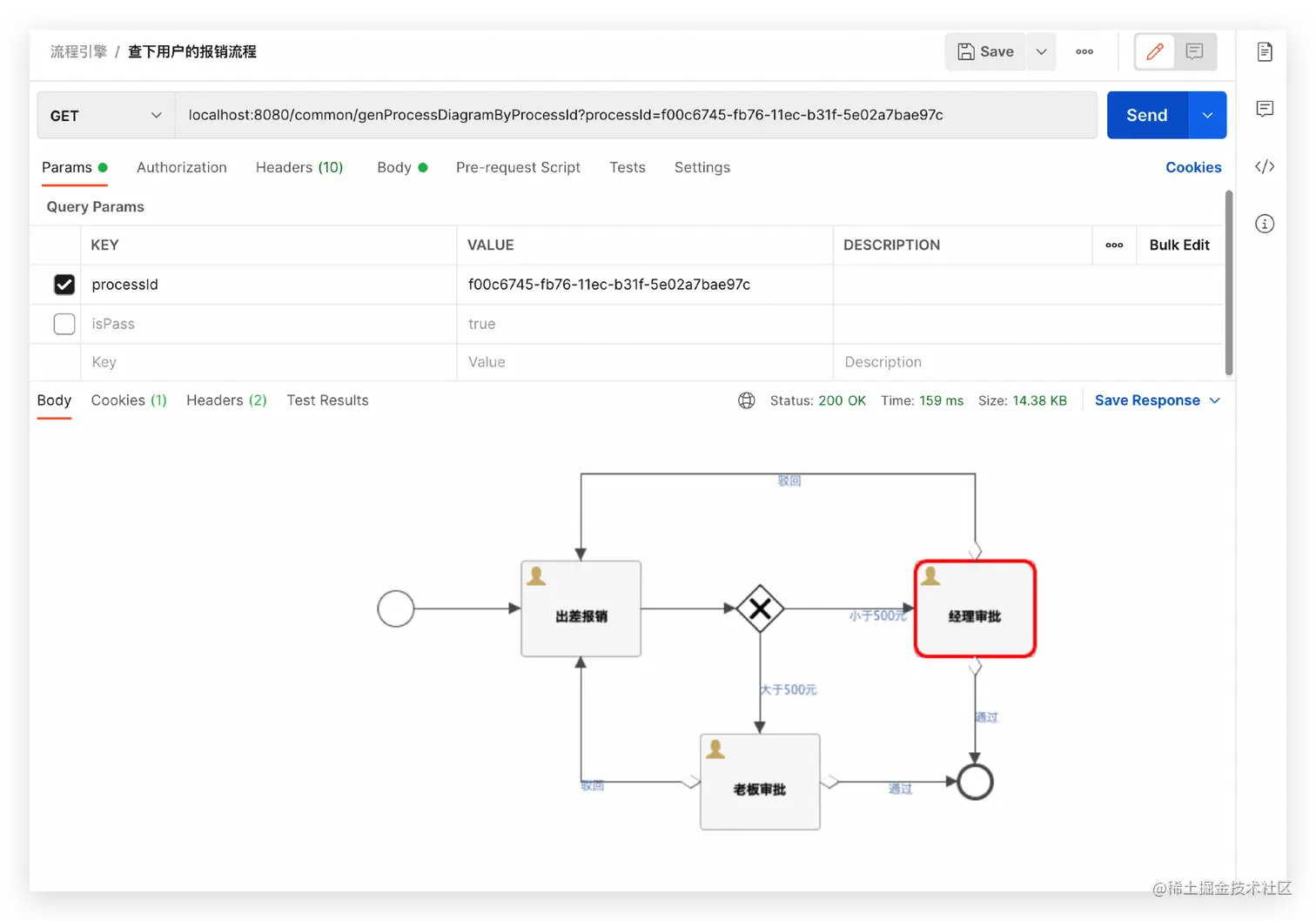Click the empty Key placeholder field

pyautogui.click(x=269, y=362)
